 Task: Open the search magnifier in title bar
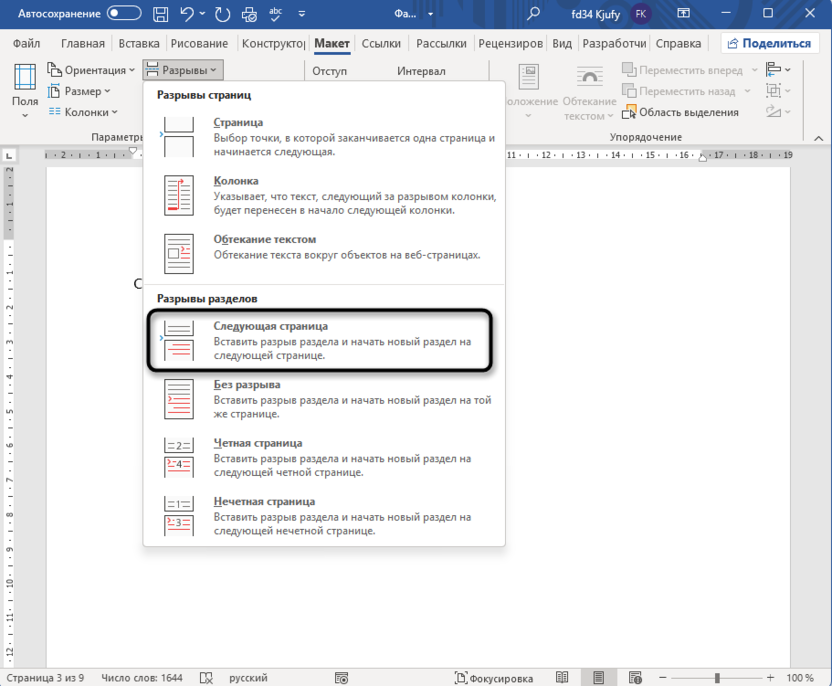click(534, 13)
